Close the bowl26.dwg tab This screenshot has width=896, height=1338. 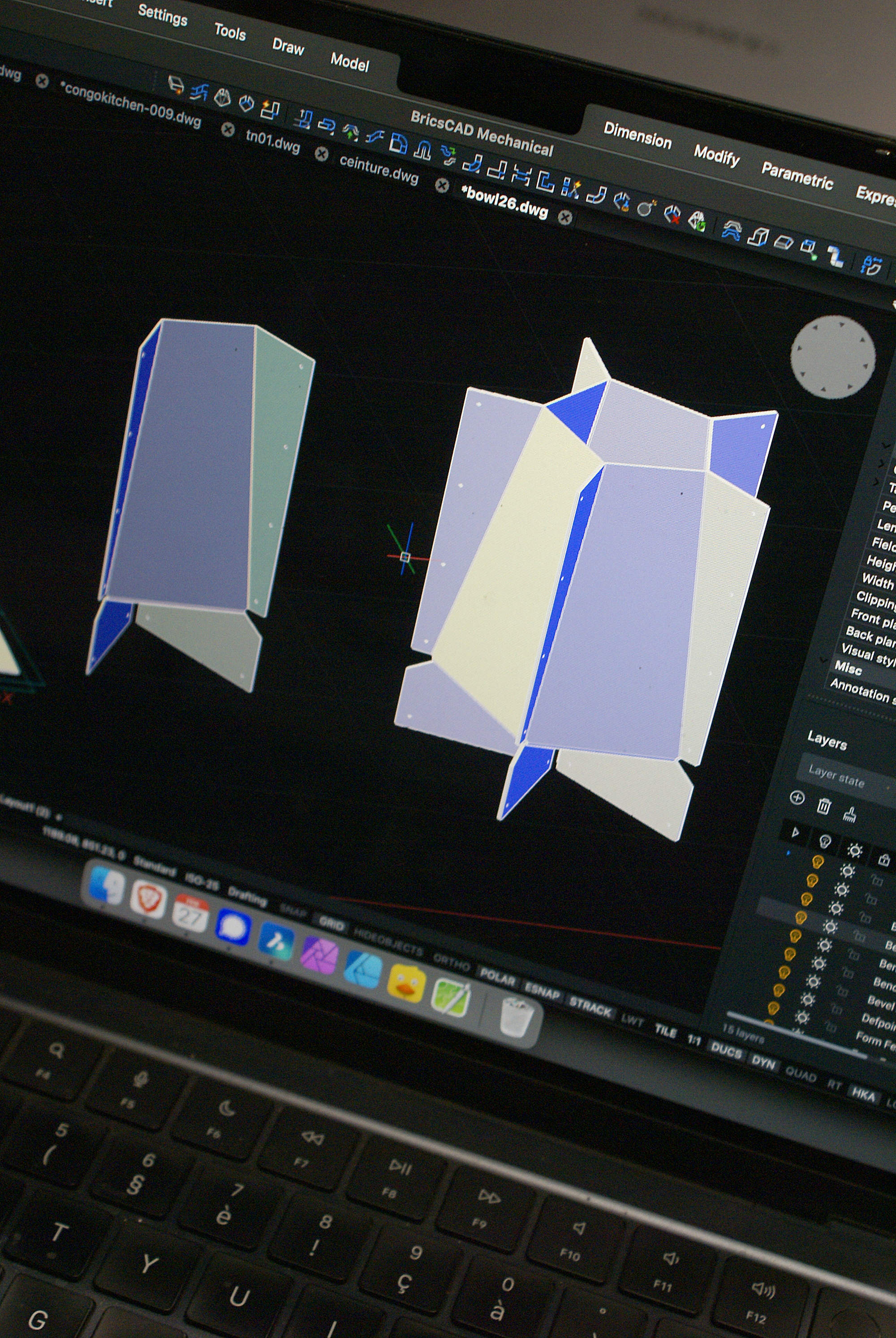click(564, 217)
